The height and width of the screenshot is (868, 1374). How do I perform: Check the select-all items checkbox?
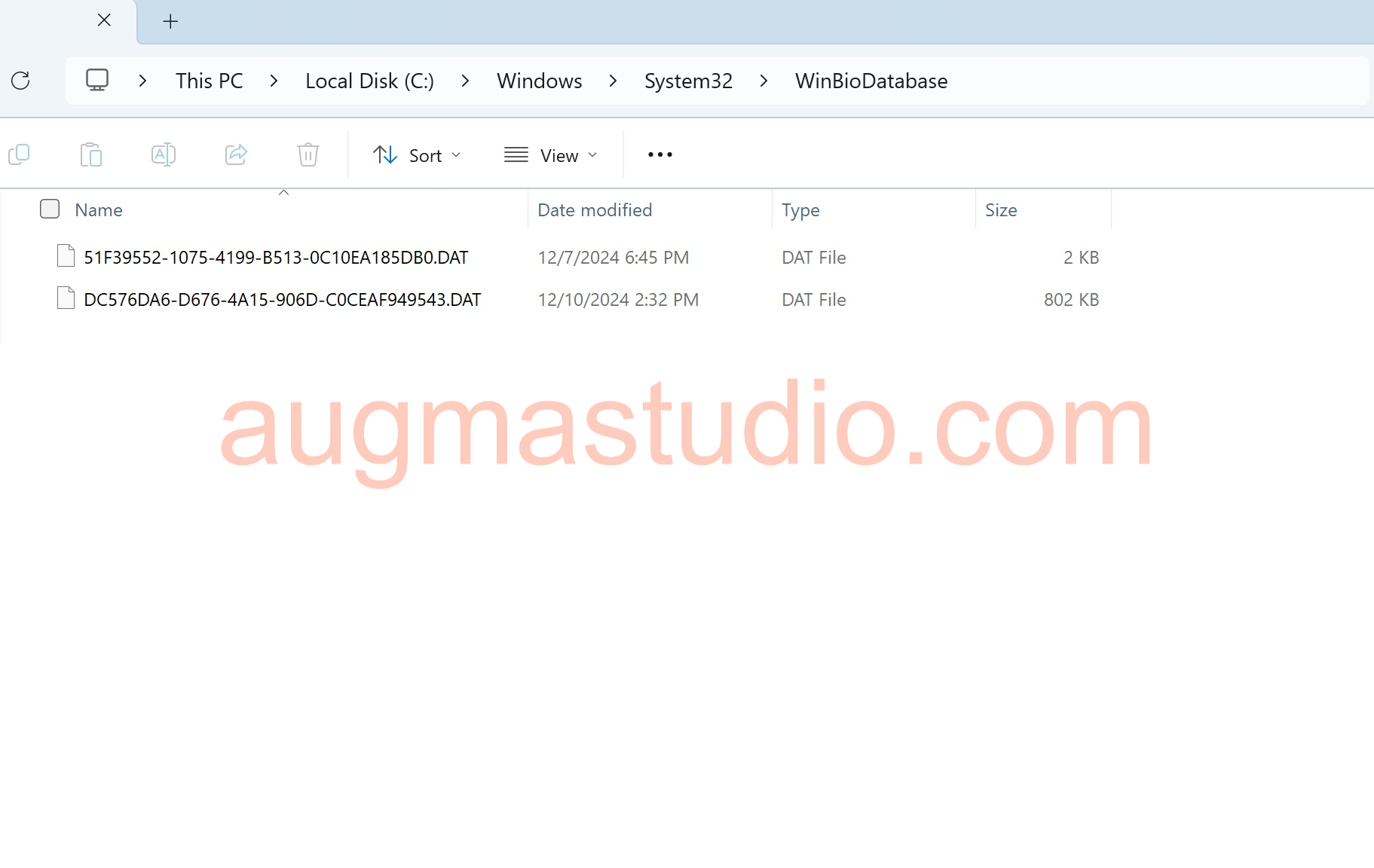pos(49,209)
